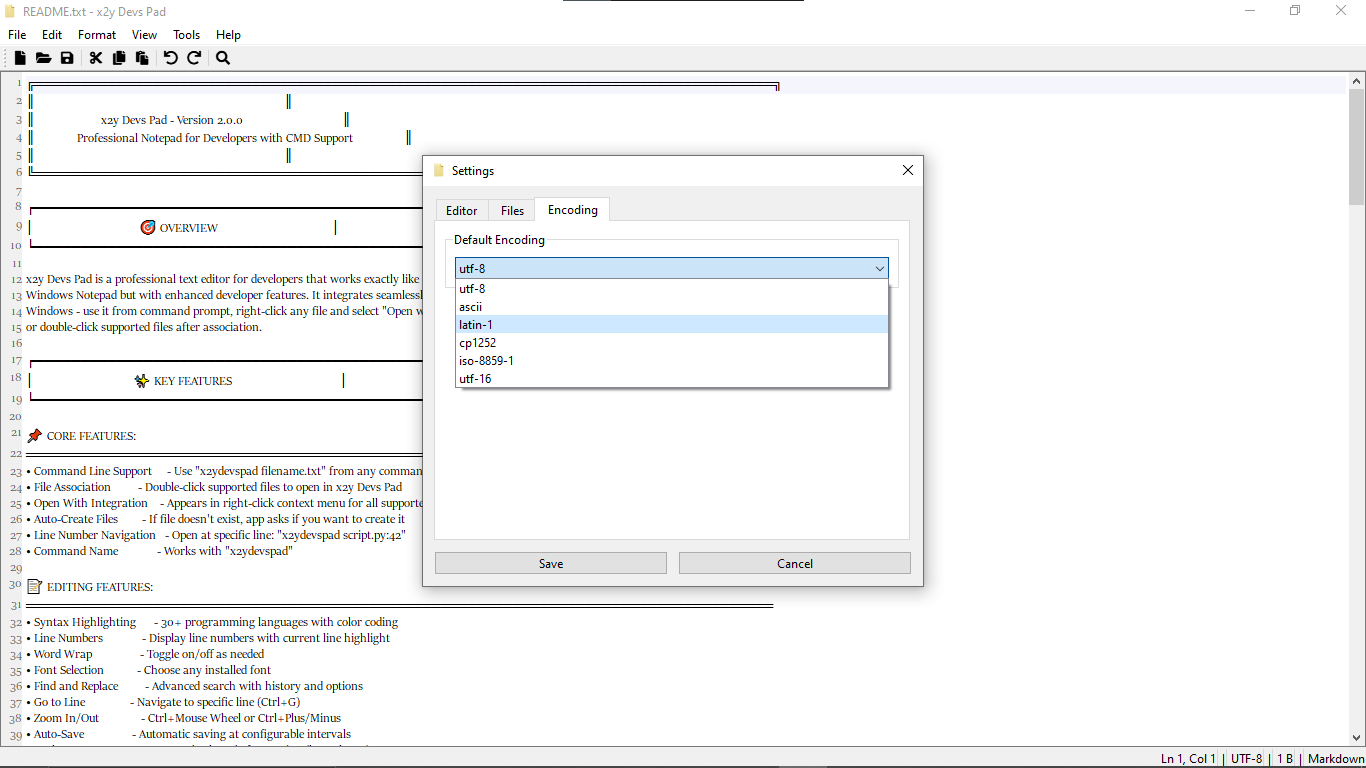The width and height of the screenshot is (1366, 768).
Task: Click the KEY FEATURES heading in the editor
Action: (193, 381)
